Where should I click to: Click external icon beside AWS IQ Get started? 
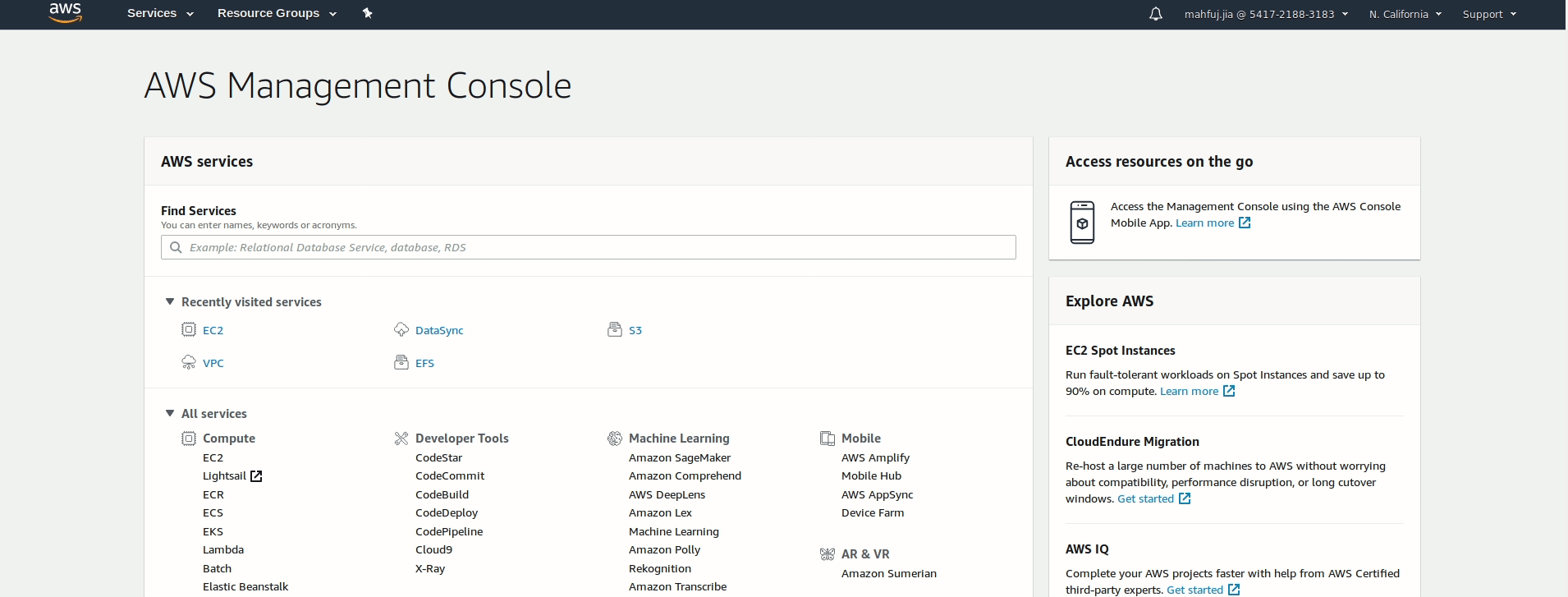[x=1234, y=590]
